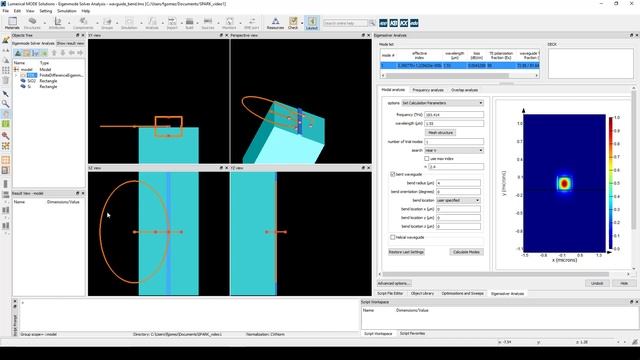Click the Components toolbar icon
The width and height of the screenshot is (640, 360).
point(83,23)
